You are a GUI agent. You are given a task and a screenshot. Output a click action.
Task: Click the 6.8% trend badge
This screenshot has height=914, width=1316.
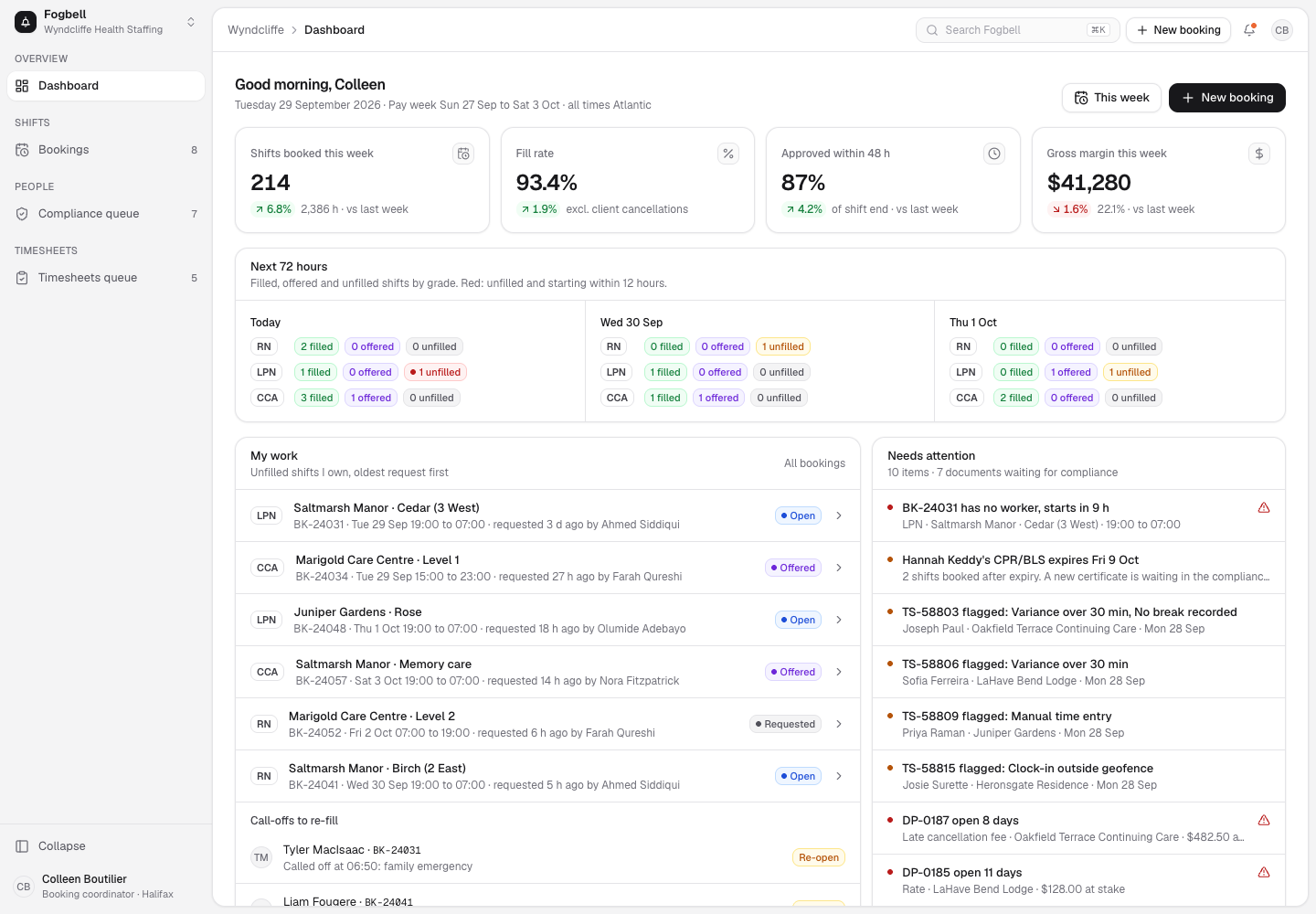(x=272, y=209)
